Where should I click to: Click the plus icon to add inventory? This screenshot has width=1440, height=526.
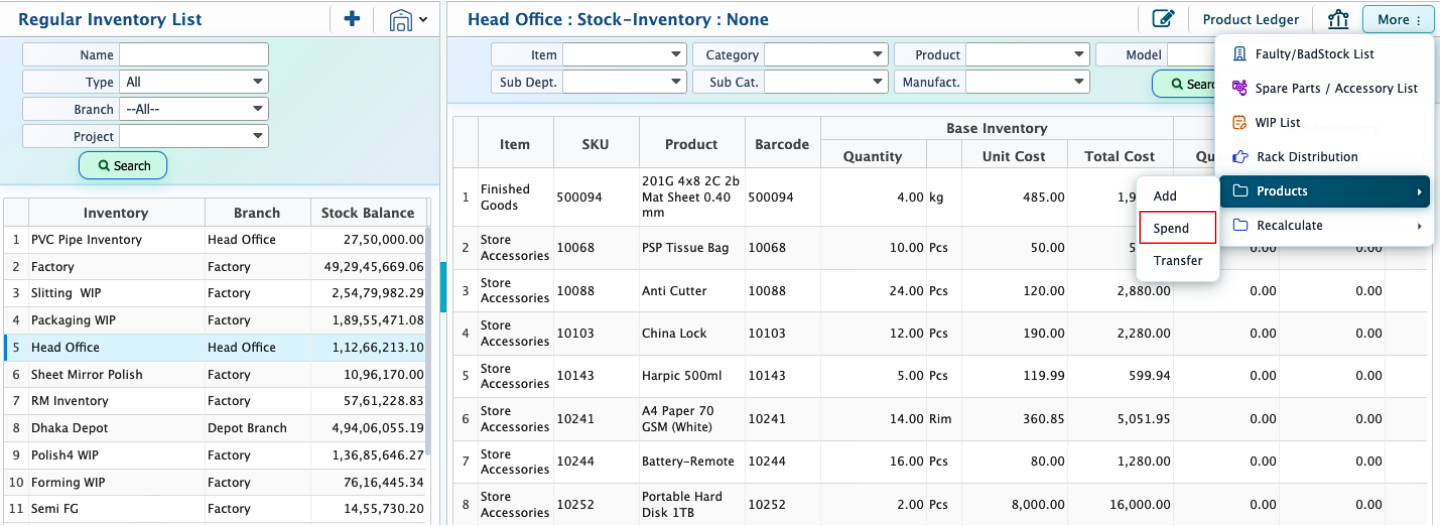tap(352, 19)
